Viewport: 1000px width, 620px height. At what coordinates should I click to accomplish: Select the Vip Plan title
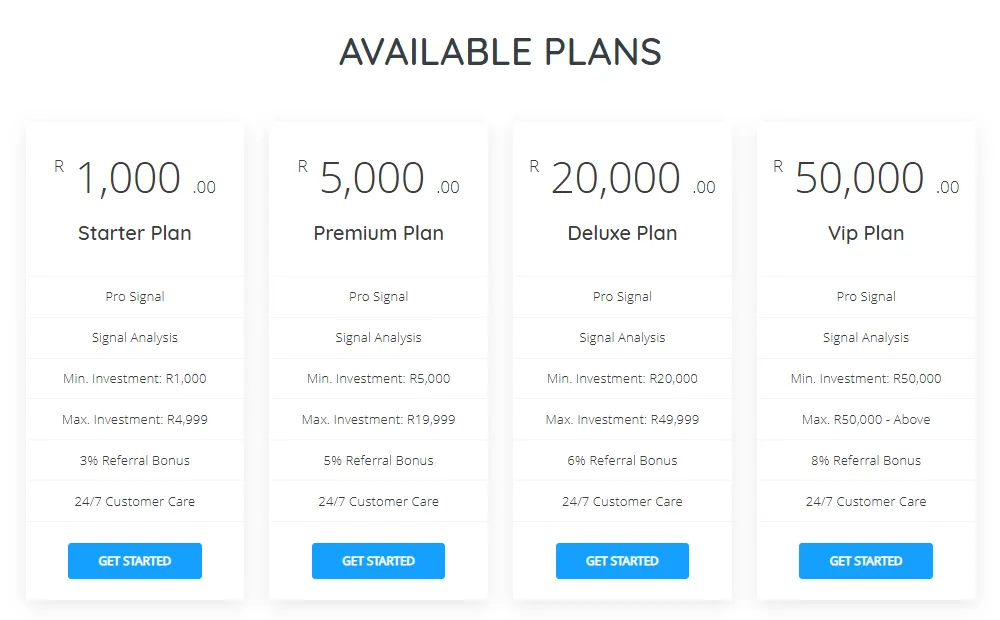point(866,233)
